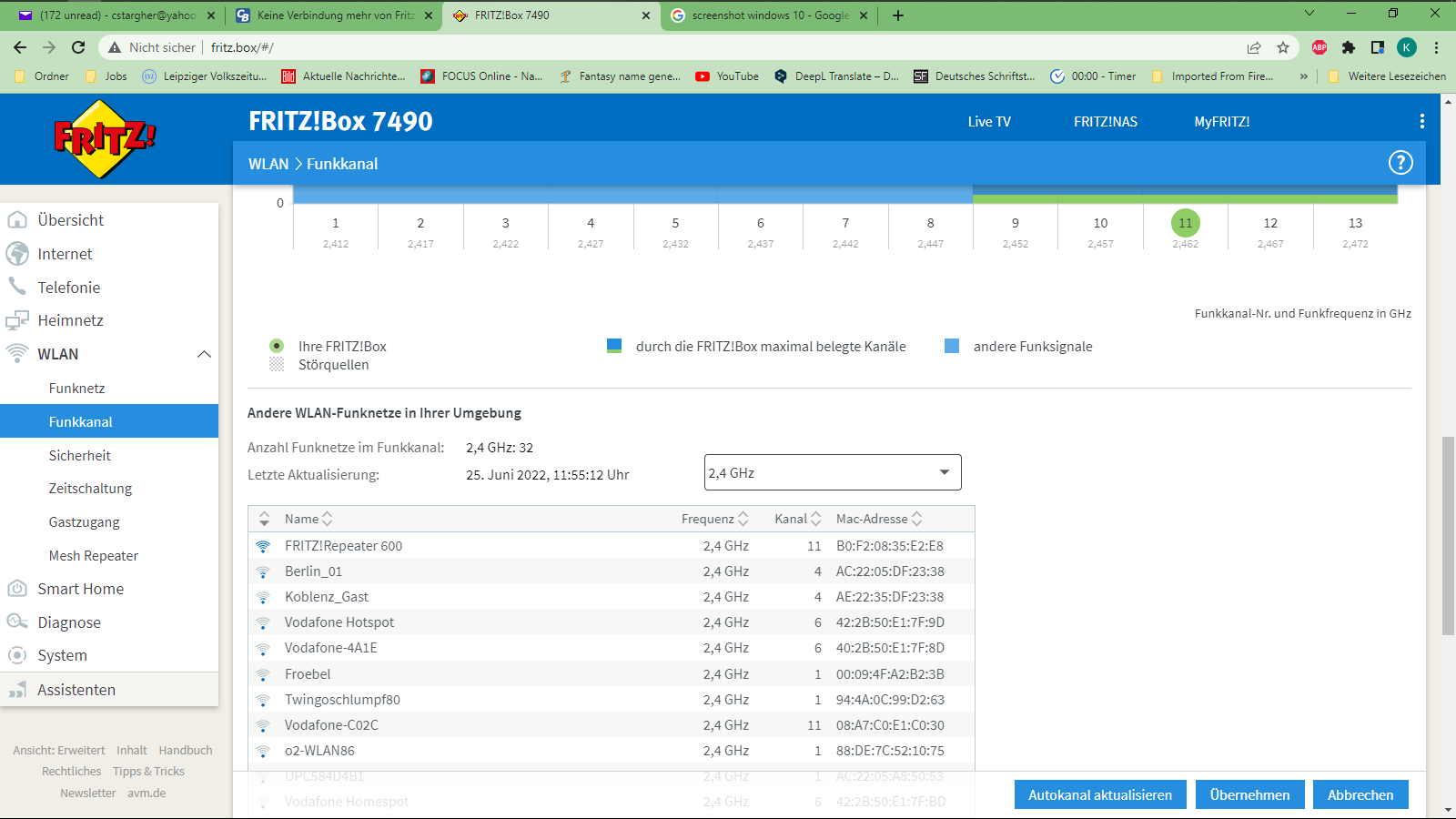Click the Diagnose icon
The height and width of the screenshot is (819, 1456).
[17, 622]
